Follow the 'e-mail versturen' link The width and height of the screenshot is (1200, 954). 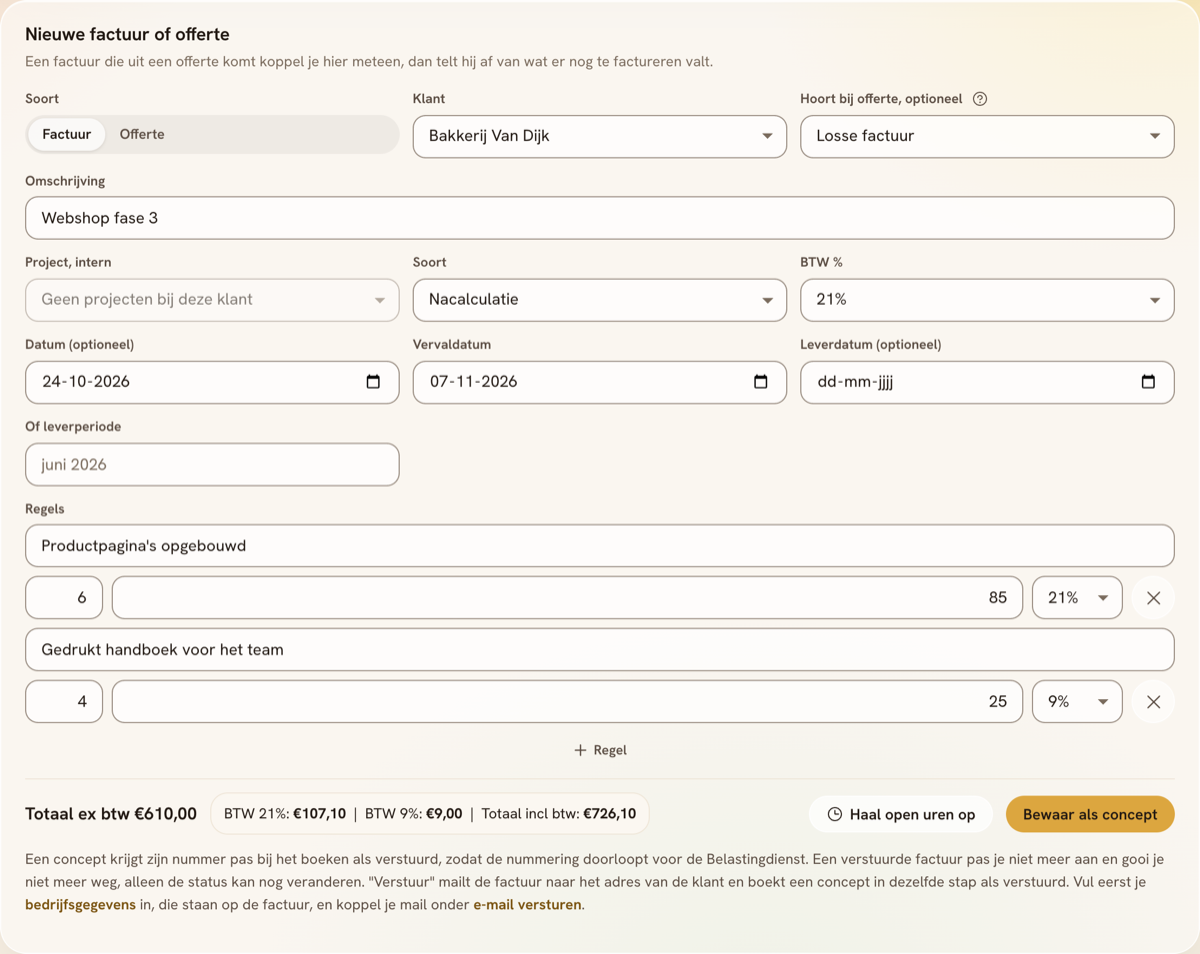(527, 905)
